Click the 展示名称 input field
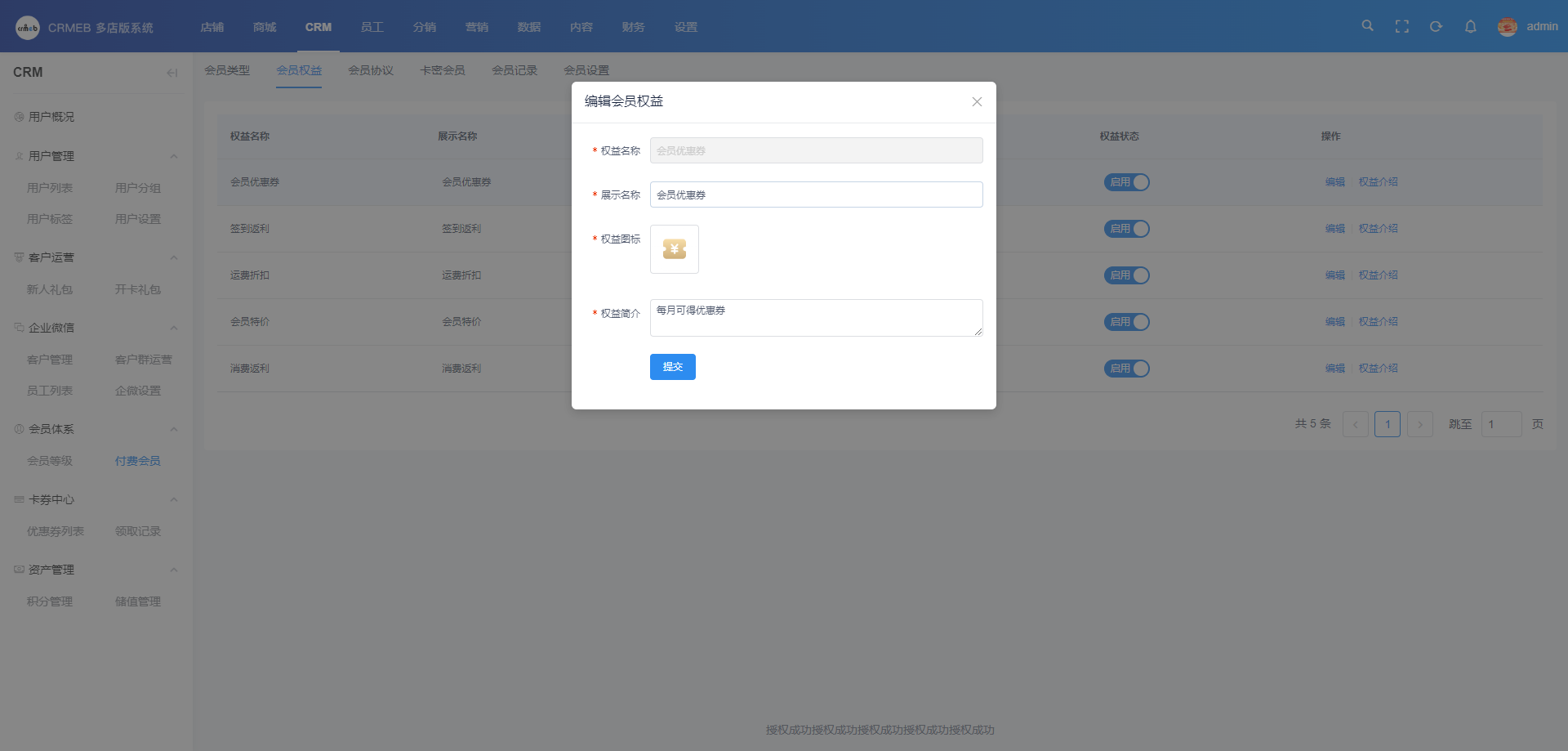 816,194
